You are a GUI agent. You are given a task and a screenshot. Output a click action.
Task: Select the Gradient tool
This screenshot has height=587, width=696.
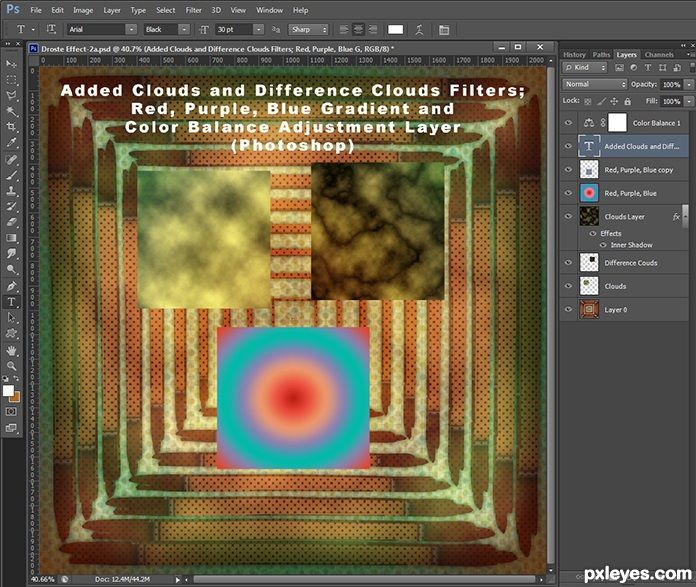[x=11, y=238]
